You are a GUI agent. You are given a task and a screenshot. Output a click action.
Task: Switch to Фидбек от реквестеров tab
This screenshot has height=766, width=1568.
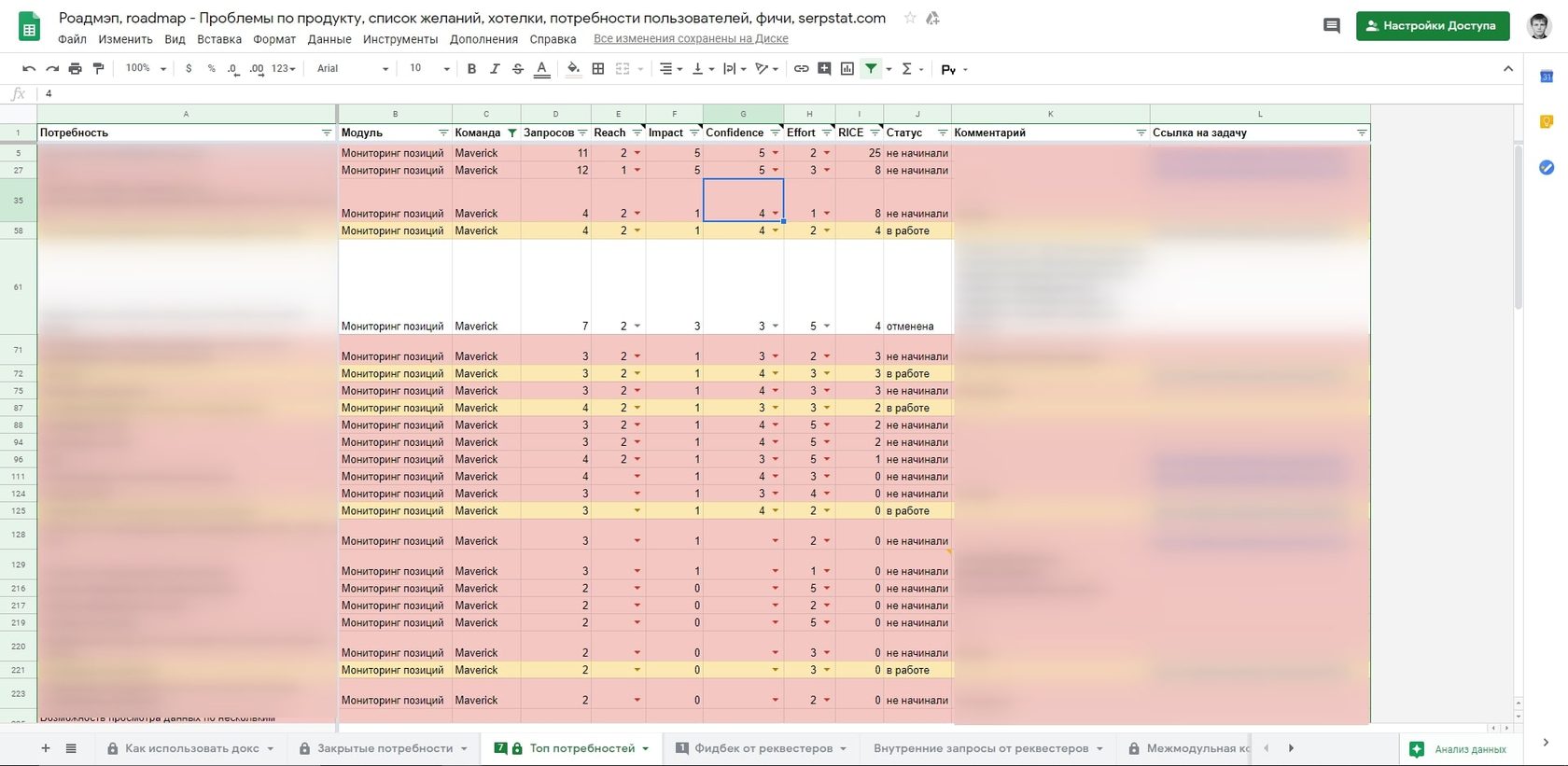(x=762, y=748)
